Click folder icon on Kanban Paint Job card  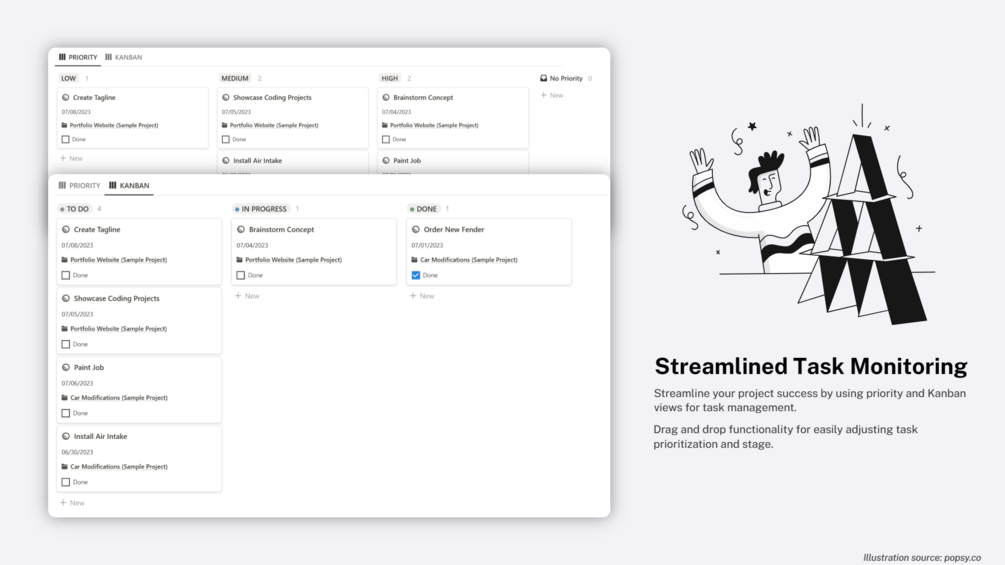click(x=65, y=398)
